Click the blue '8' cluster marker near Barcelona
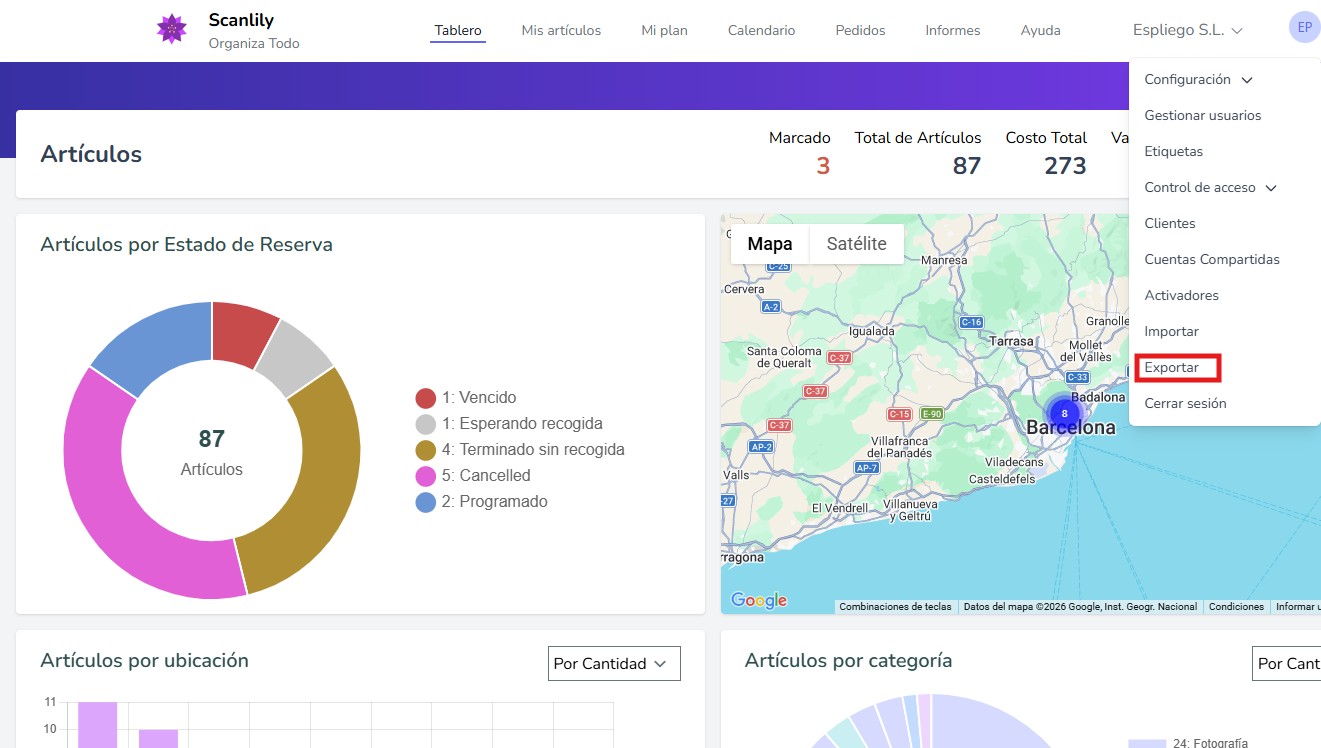This screenshot has width=1321, height=748. 1063,412
